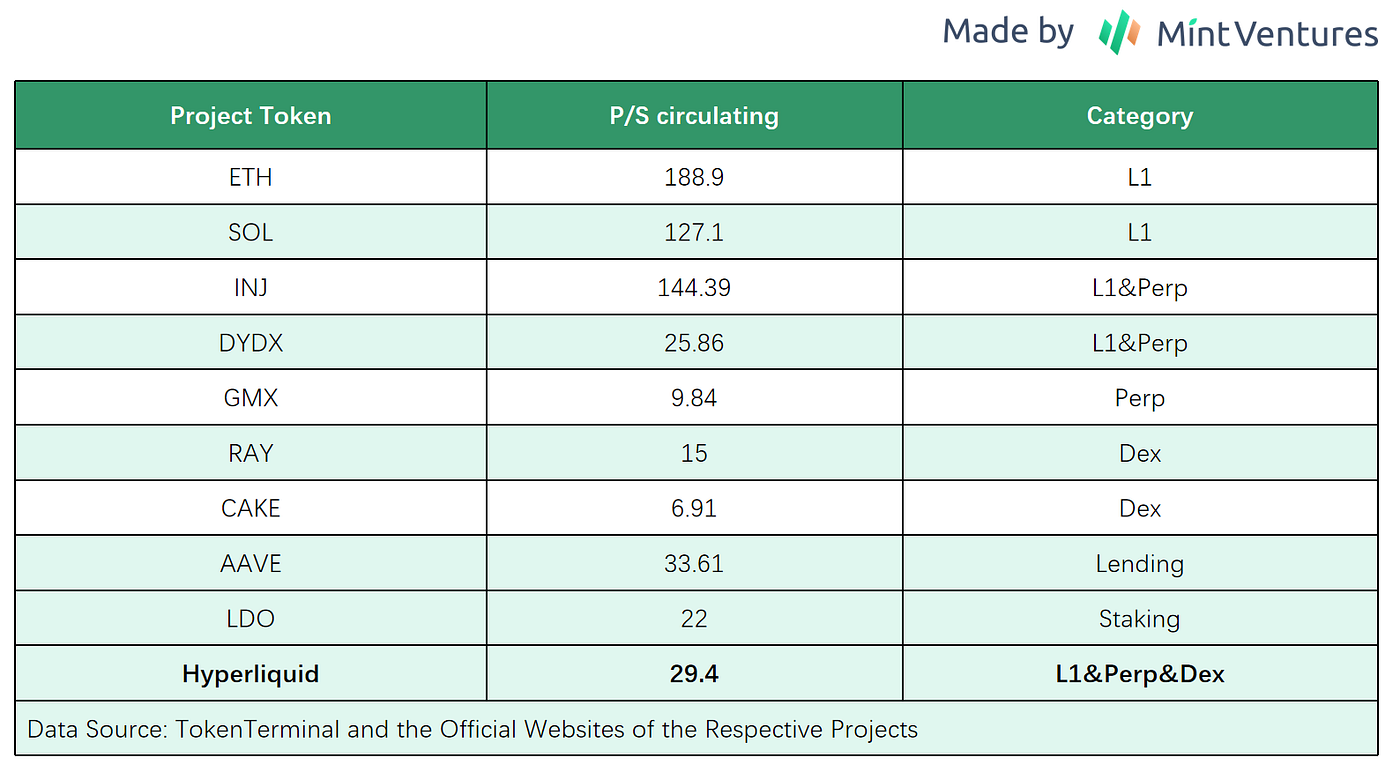Click the bold Hyperliquid cell

pyautogui.click(x=251, y=674)
